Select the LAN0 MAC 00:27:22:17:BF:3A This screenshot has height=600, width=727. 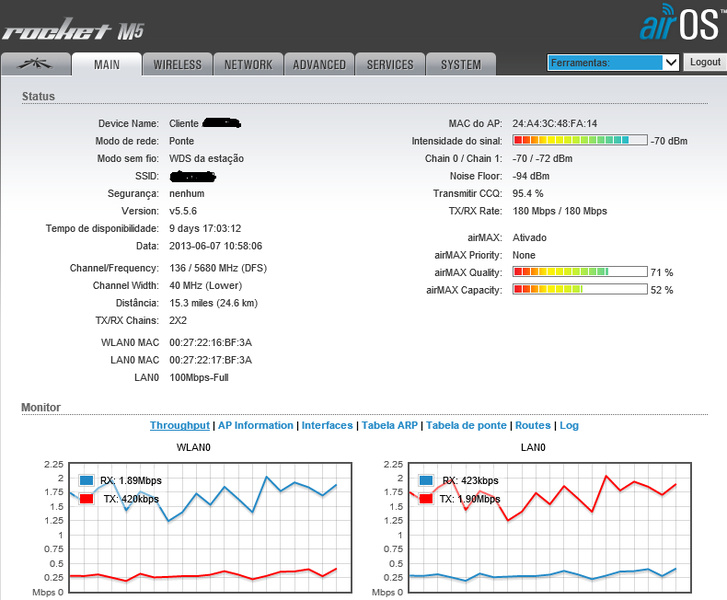click(x=210, y=360)
